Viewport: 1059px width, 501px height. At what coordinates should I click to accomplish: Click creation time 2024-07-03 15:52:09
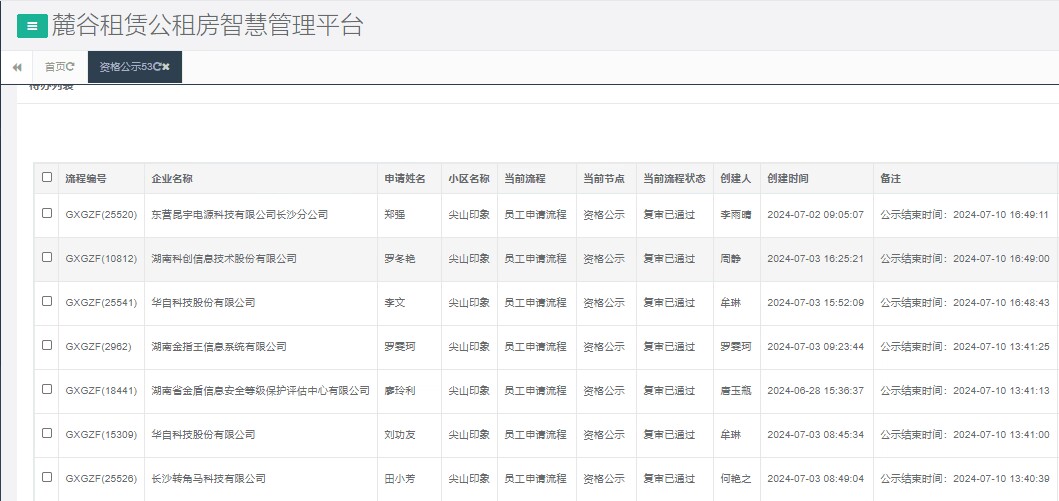(815, 303)
